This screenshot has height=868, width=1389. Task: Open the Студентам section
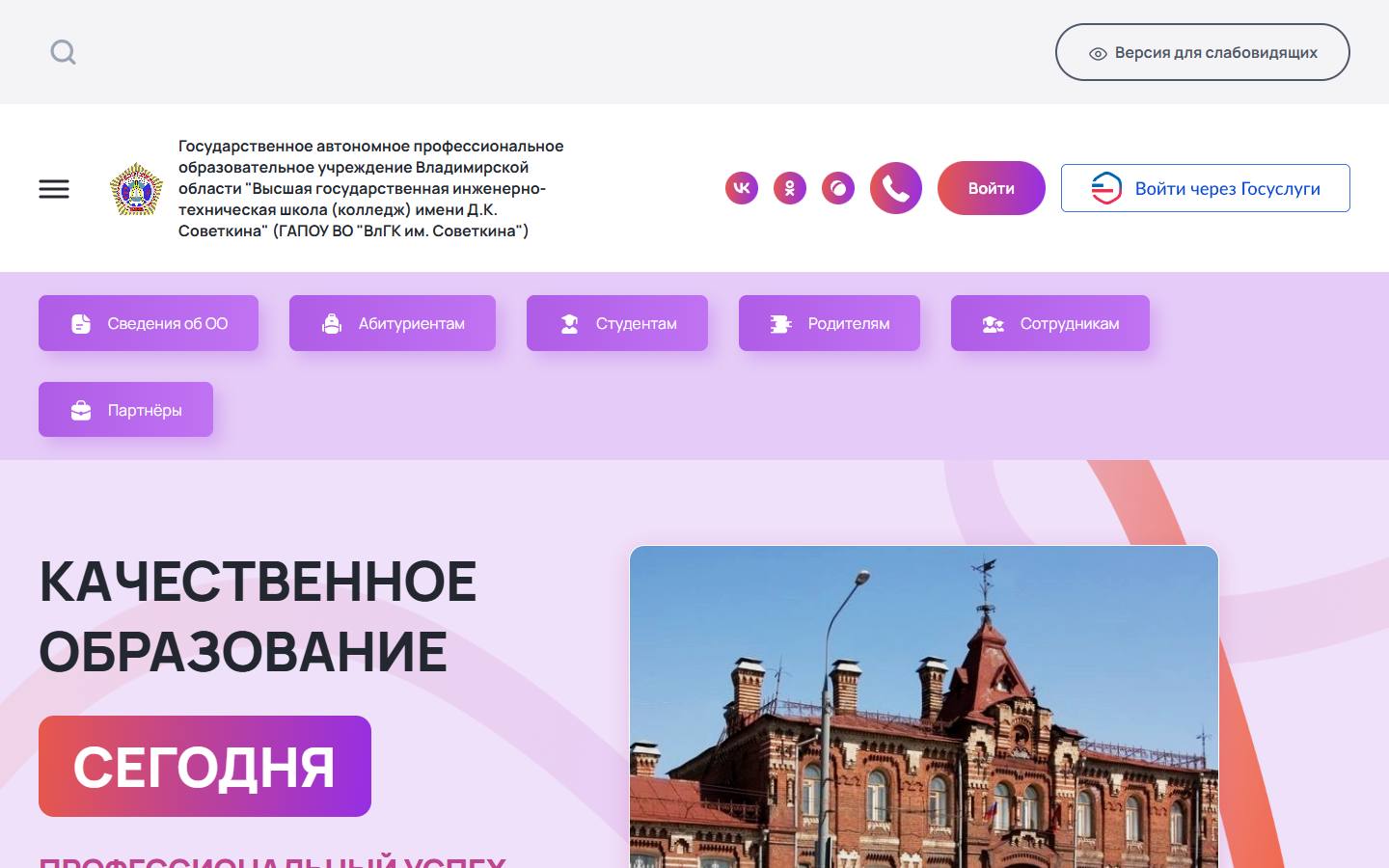[617, 323]
